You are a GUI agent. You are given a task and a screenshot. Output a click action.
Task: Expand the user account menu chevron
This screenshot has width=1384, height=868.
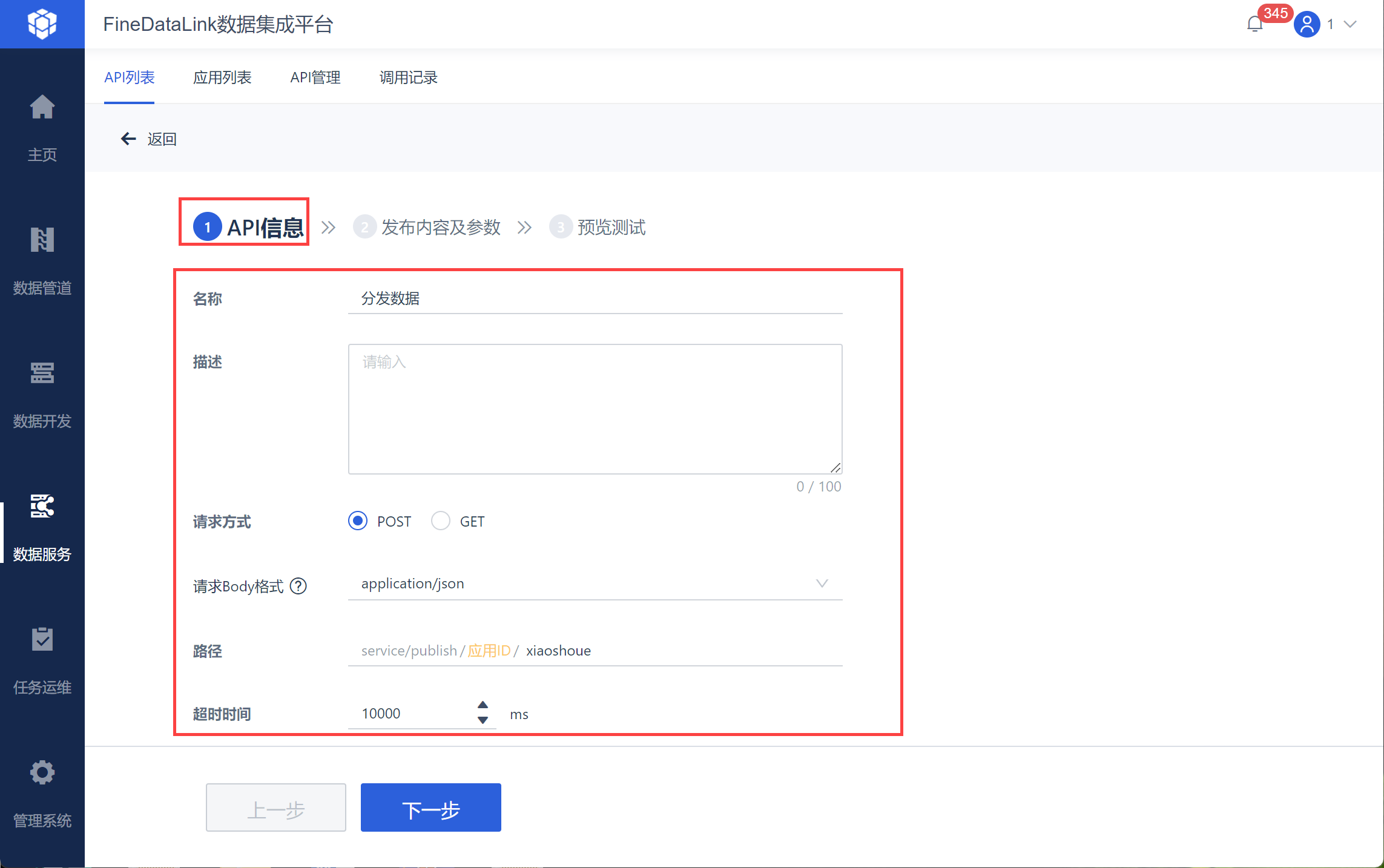(x=1350, y=24)
